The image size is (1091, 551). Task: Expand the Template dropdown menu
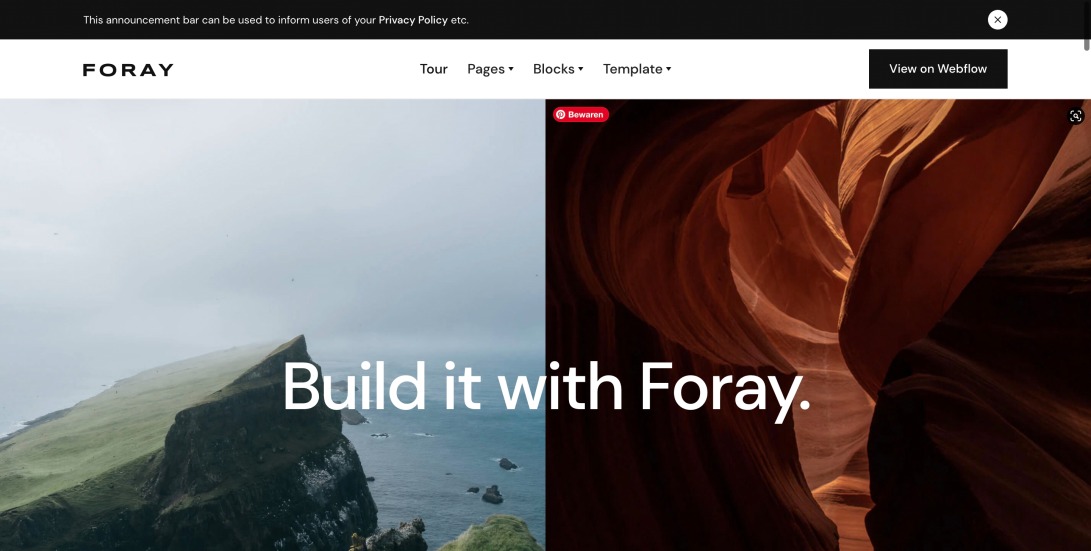click(x=637, y=69)
